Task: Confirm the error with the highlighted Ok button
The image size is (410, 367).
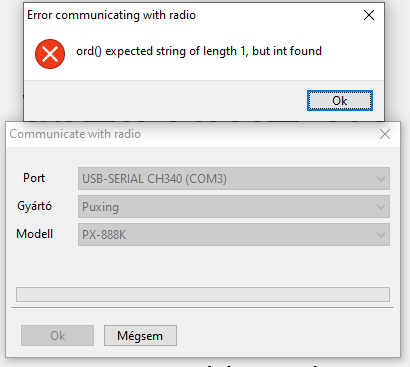Action: pyautogui.click(x=340, y=101)
